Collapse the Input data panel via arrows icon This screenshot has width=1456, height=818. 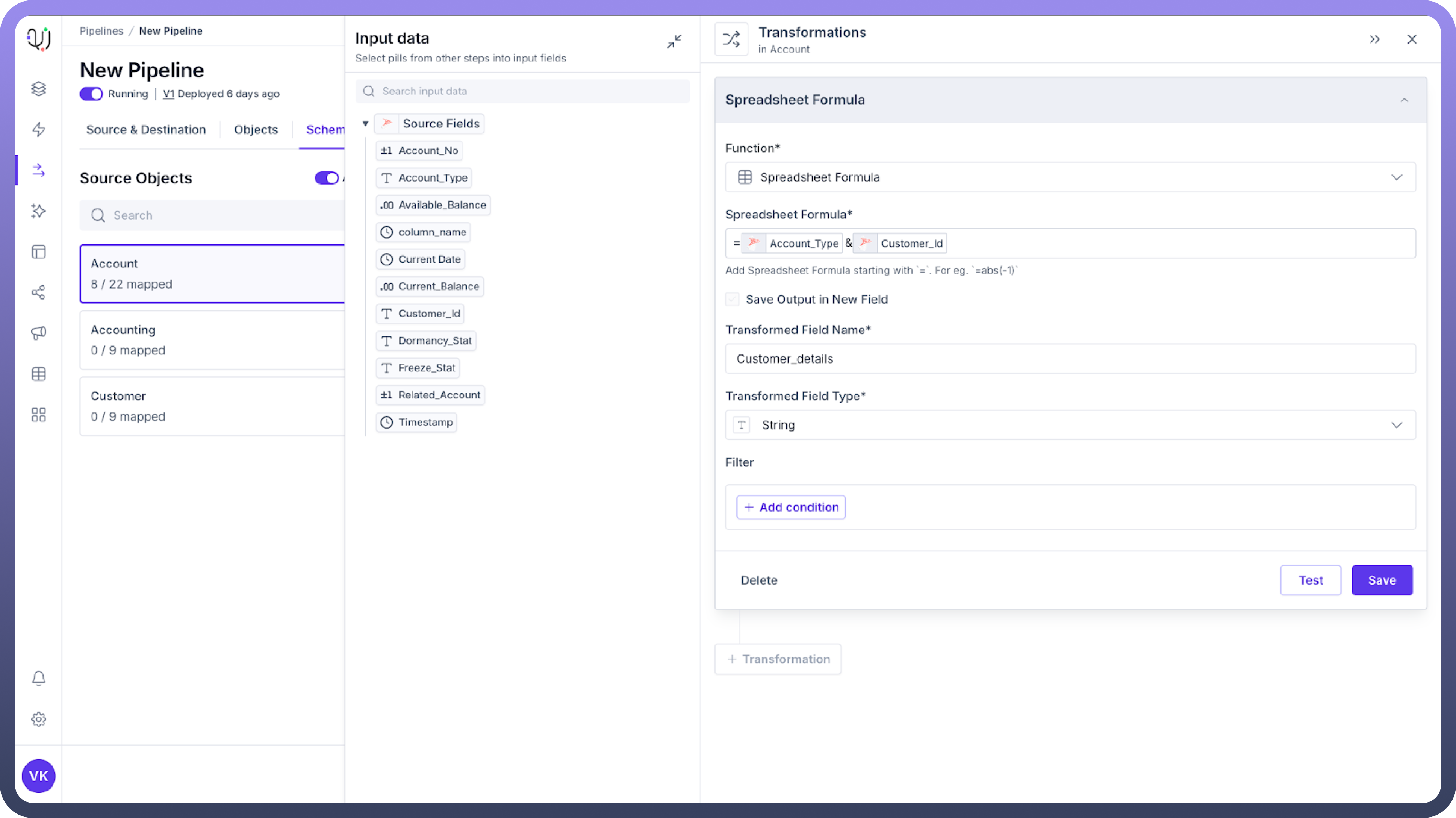click(674, 41)
